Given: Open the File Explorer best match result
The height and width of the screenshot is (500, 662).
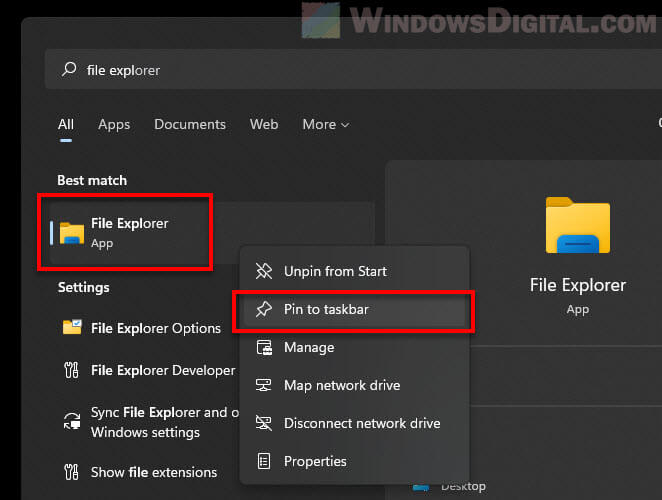Looking at the screenshot, I should tap(211, 233).
